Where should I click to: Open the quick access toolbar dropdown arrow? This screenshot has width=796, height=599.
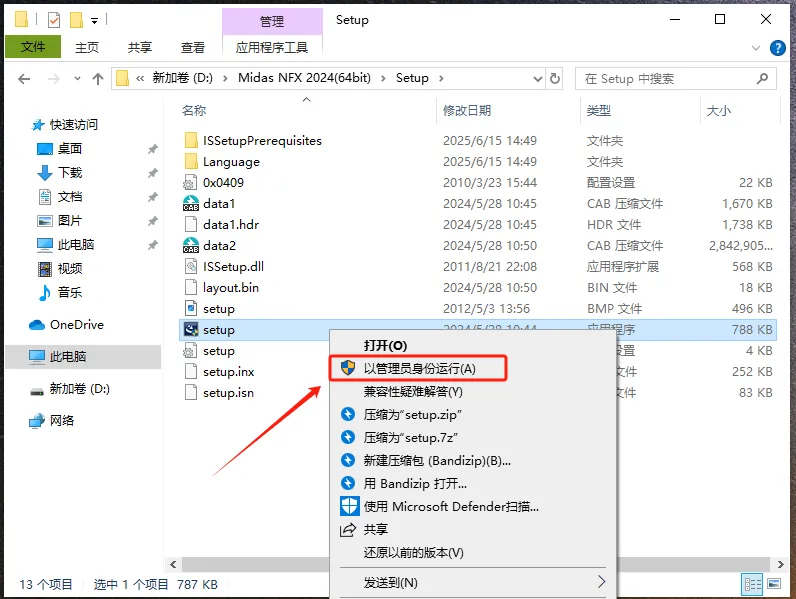94,21
